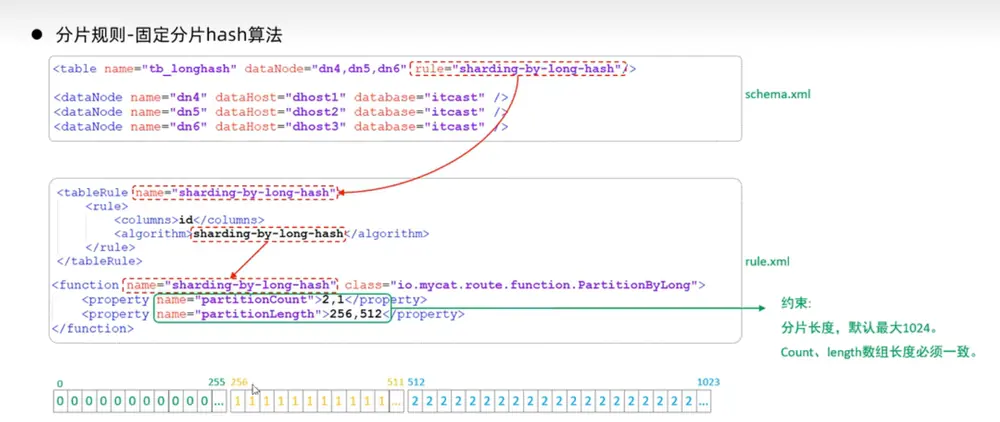Click the closing '</rule>' tag text
Screen dimensions: 1000x422
tap(110, 247)
